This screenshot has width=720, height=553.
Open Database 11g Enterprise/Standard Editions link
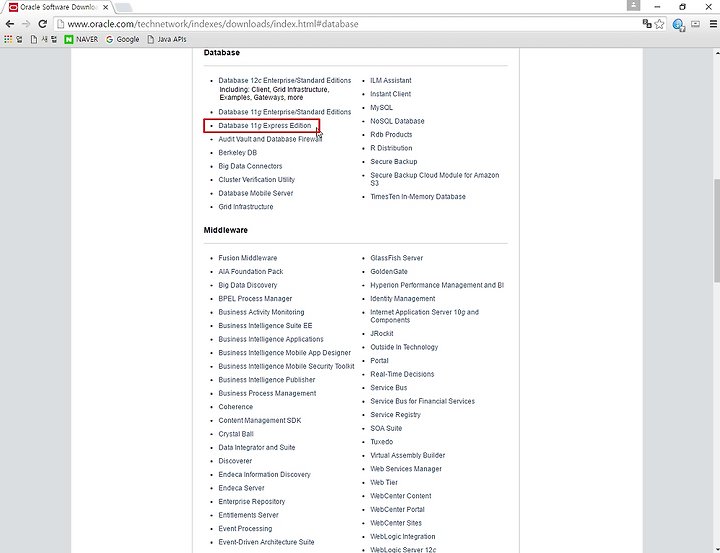click(x=285, y=112)
